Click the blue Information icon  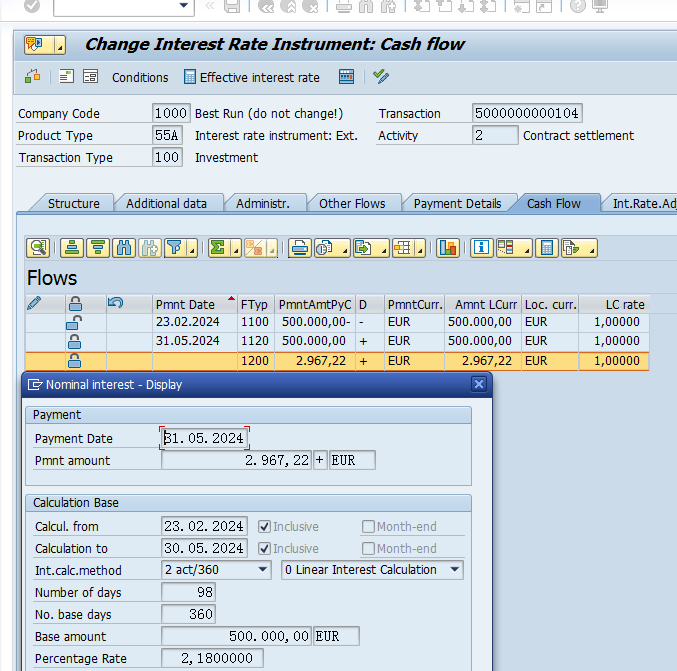click(481, 247)
